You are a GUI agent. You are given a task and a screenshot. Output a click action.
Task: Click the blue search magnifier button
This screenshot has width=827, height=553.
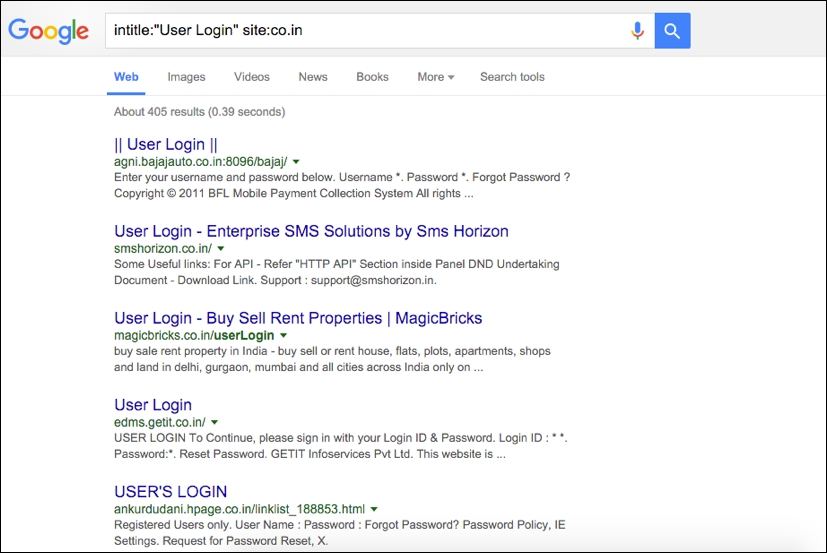click(672, 31)
